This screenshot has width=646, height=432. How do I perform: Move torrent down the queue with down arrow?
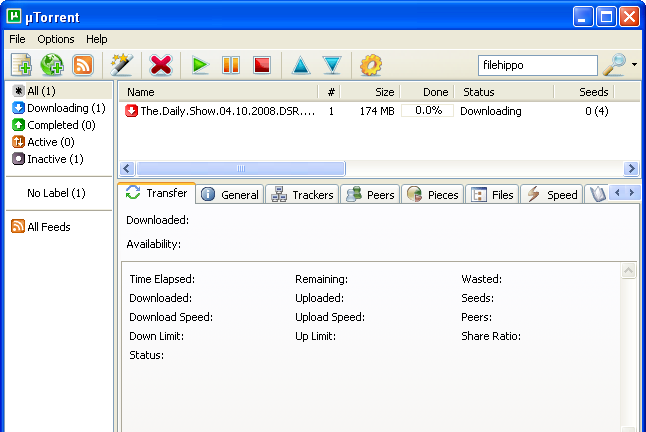click(332, 65)
